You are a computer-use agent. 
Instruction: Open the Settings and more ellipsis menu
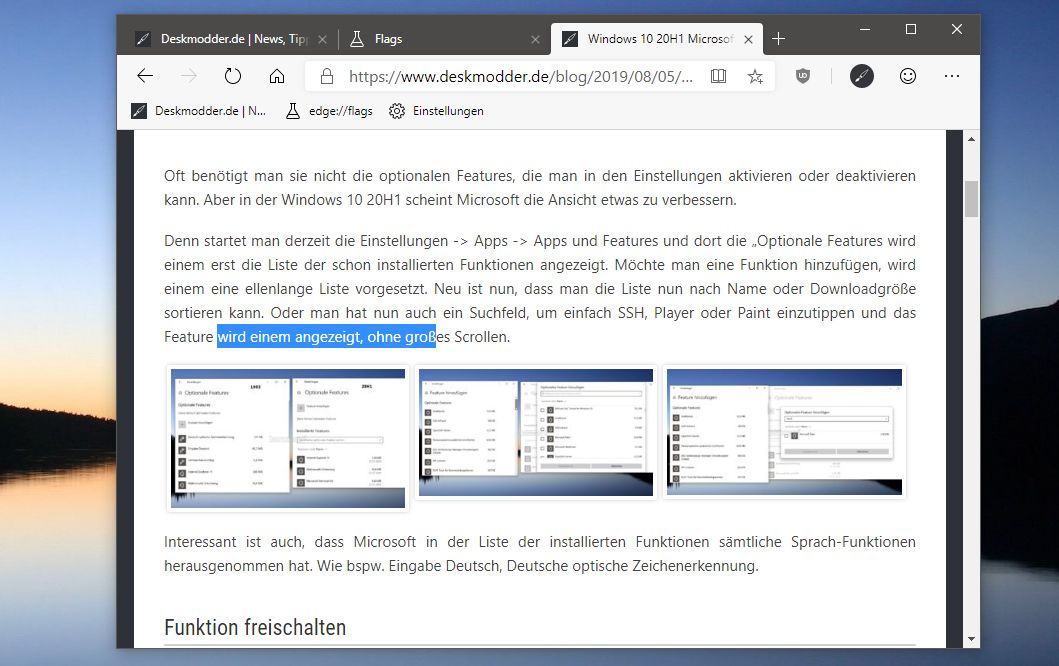point(952,76)
